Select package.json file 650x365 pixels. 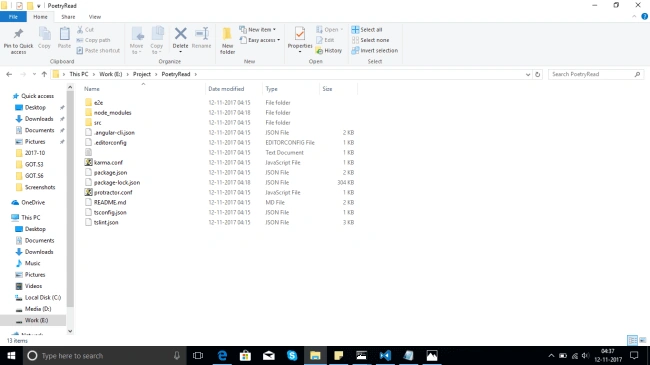point(110,173)
